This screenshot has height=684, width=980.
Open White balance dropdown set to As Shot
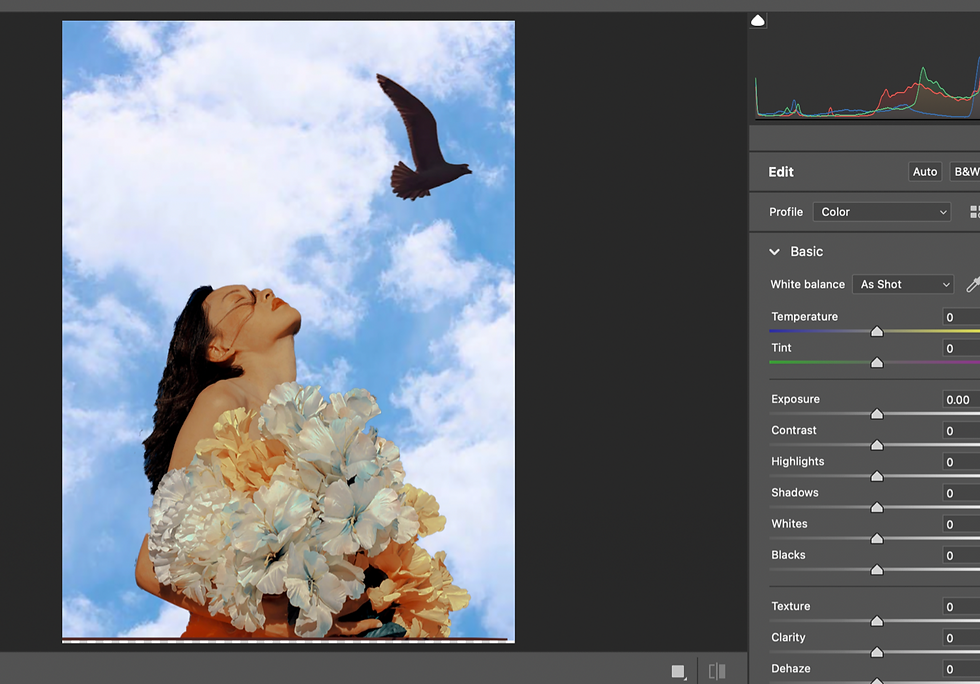903,285
